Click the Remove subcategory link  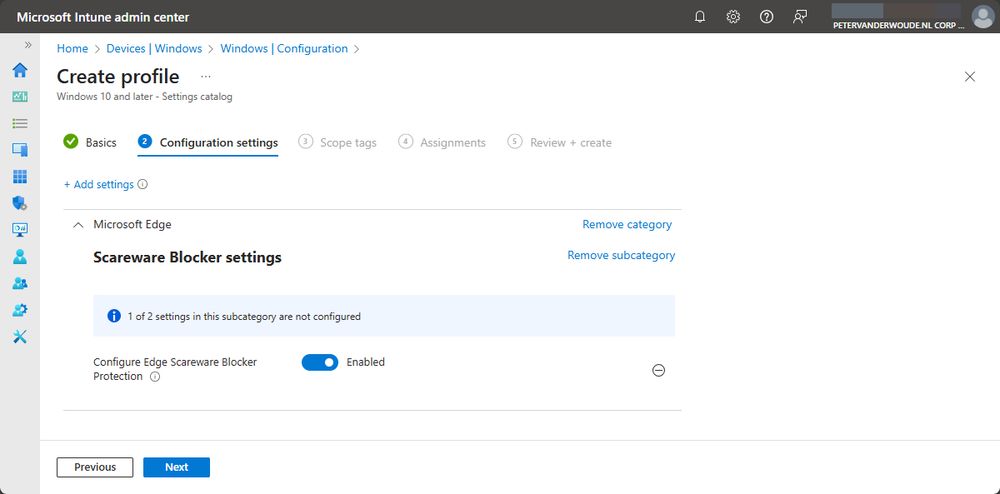[x=621, y=255]
